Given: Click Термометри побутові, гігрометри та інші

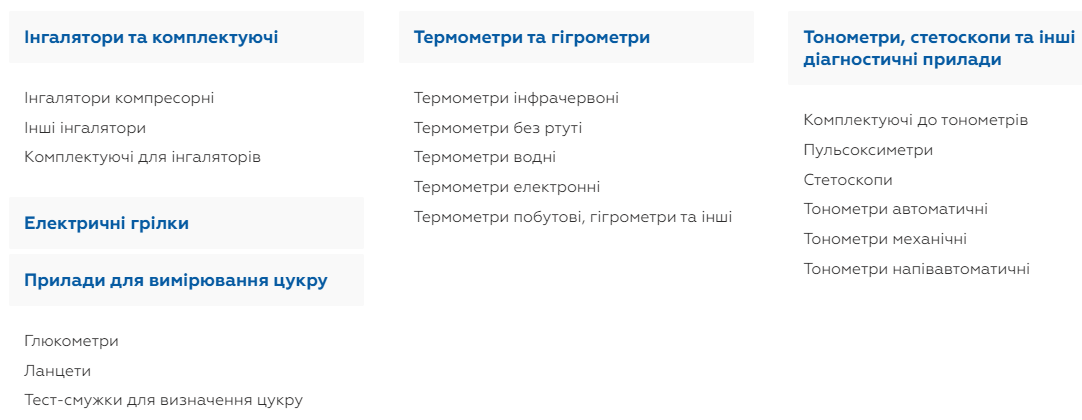Looking at the screenshot, I should pos(573,217).
